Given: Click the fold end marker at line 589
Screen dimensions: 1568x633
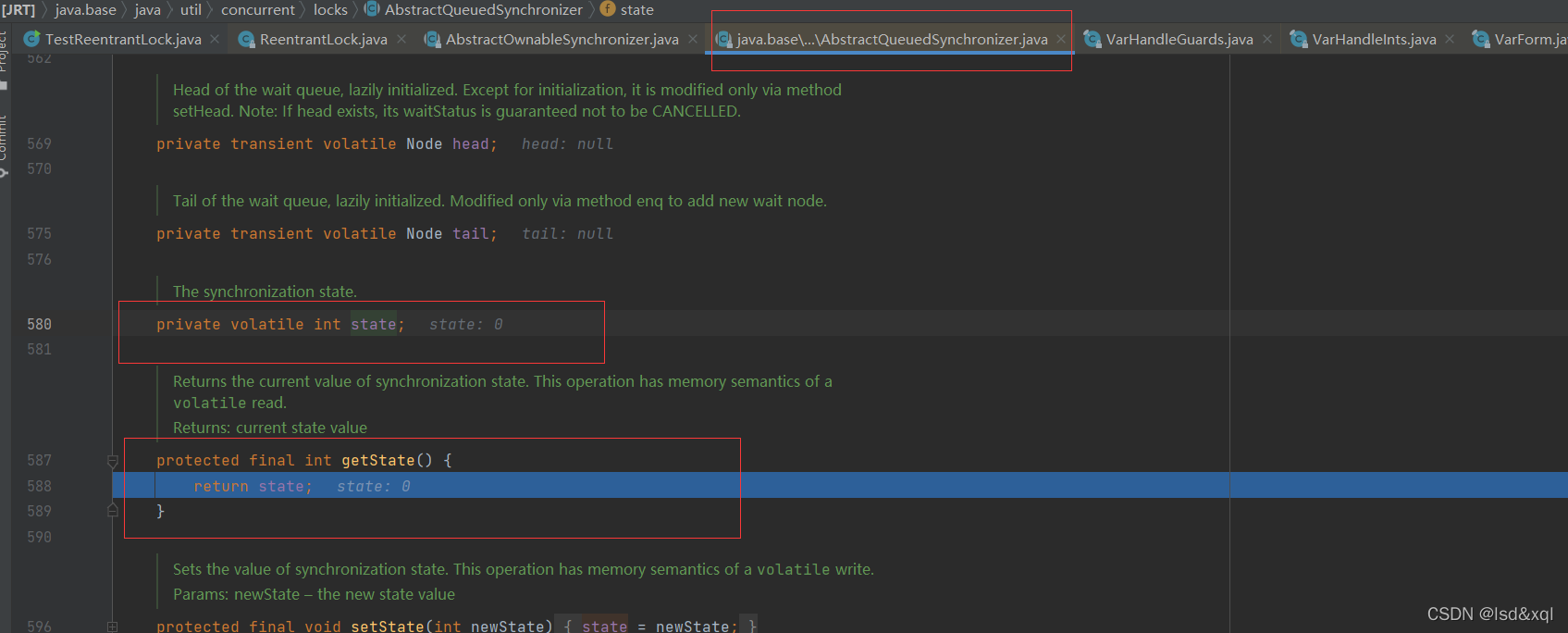Looking at the screenshot, I should pyautogui.click(x=112, y=510).
